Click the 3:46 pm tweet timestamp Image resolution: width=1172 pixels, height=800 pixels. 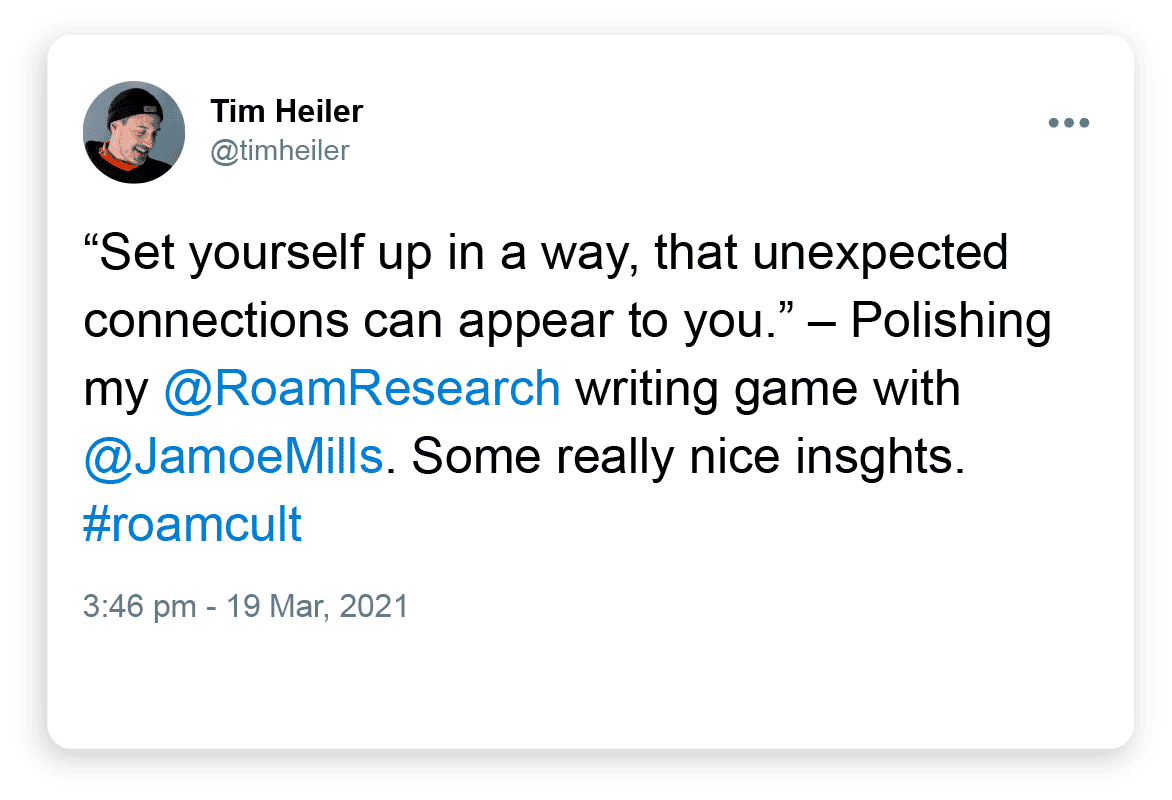pyautogui.click(x=247, y=607)
